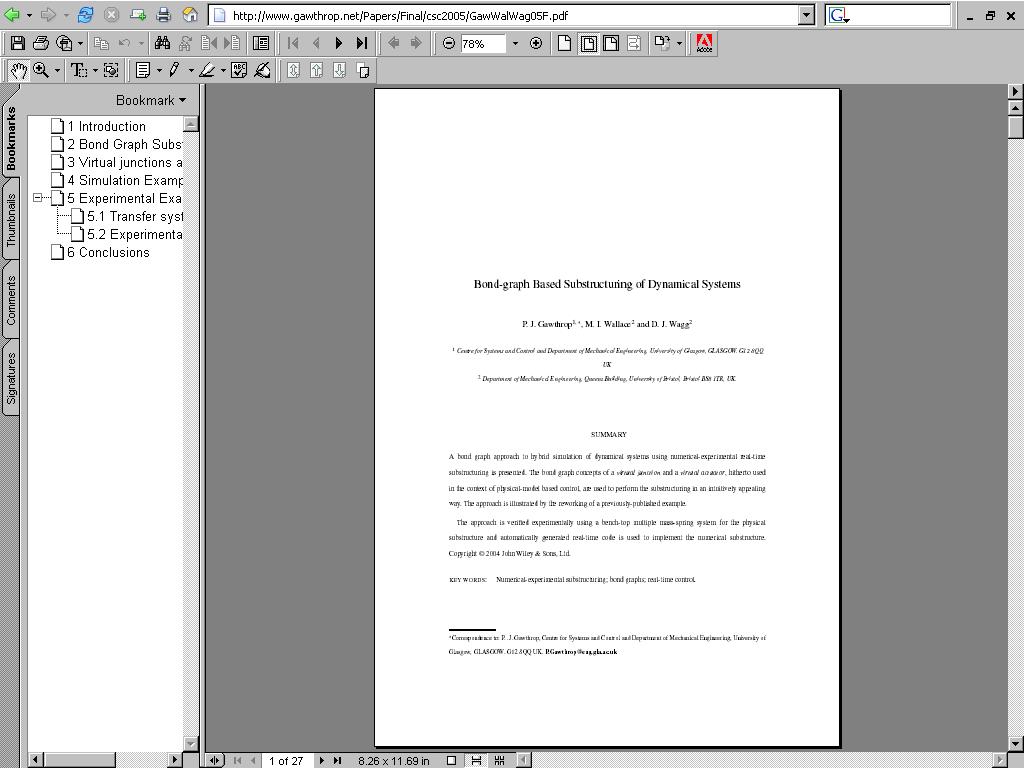Select Fit in Window page view icon
Screen dimensions: 1024x768
(x=588, y=44)
